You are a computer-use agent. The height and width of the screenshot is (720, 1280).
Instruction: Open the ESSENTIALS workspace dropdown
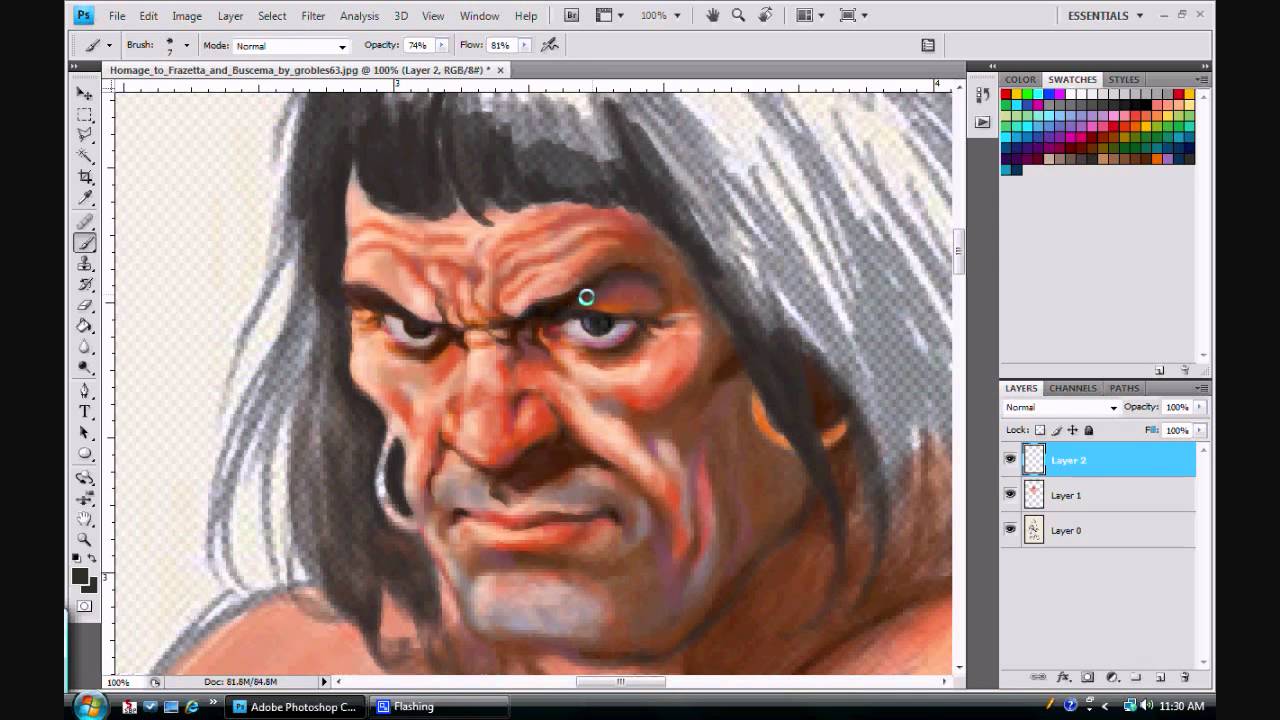[1105, 16]
